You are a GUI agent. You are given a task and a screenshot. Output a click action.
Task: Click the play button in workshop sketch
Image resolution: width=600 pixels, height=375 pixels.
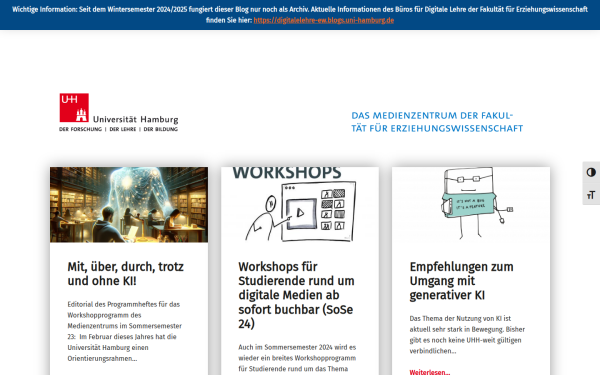[x=301, y=213]
